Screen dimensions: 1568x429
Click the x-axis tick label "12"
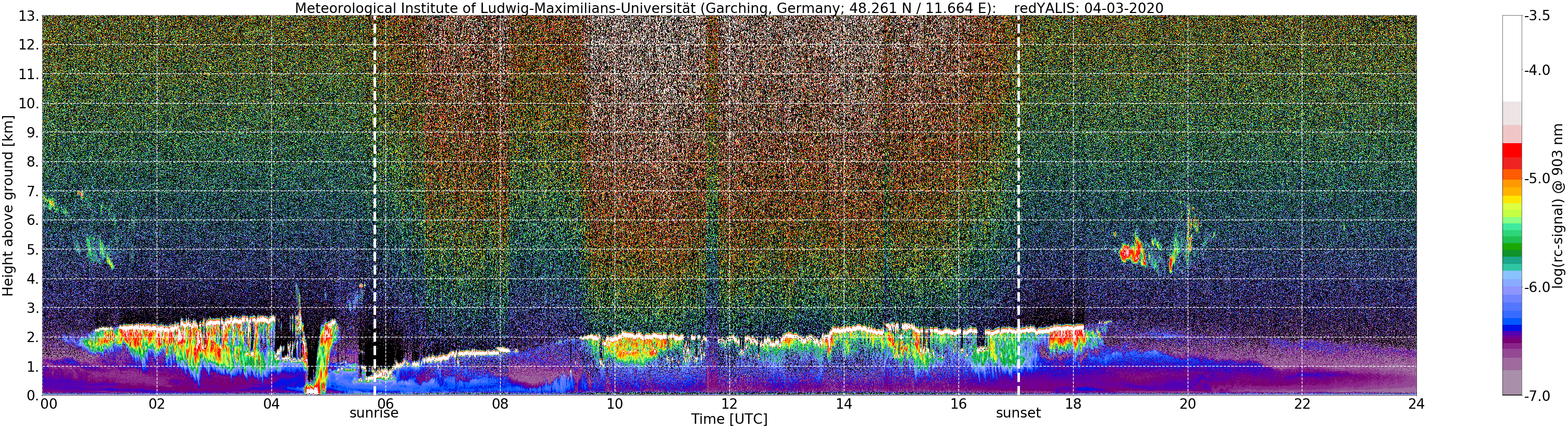(x=729, y=404)
